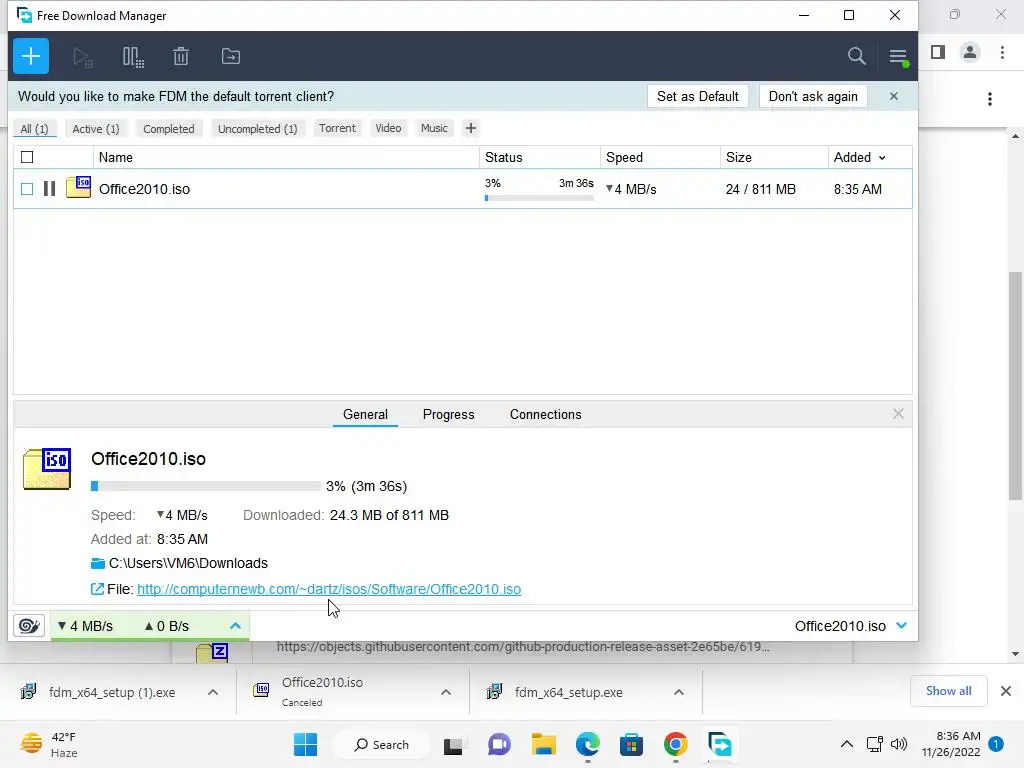The width and height of the screenshot is (1024, 768).
Task: Open Task View from the taskbar
Action: click(453, 745)
